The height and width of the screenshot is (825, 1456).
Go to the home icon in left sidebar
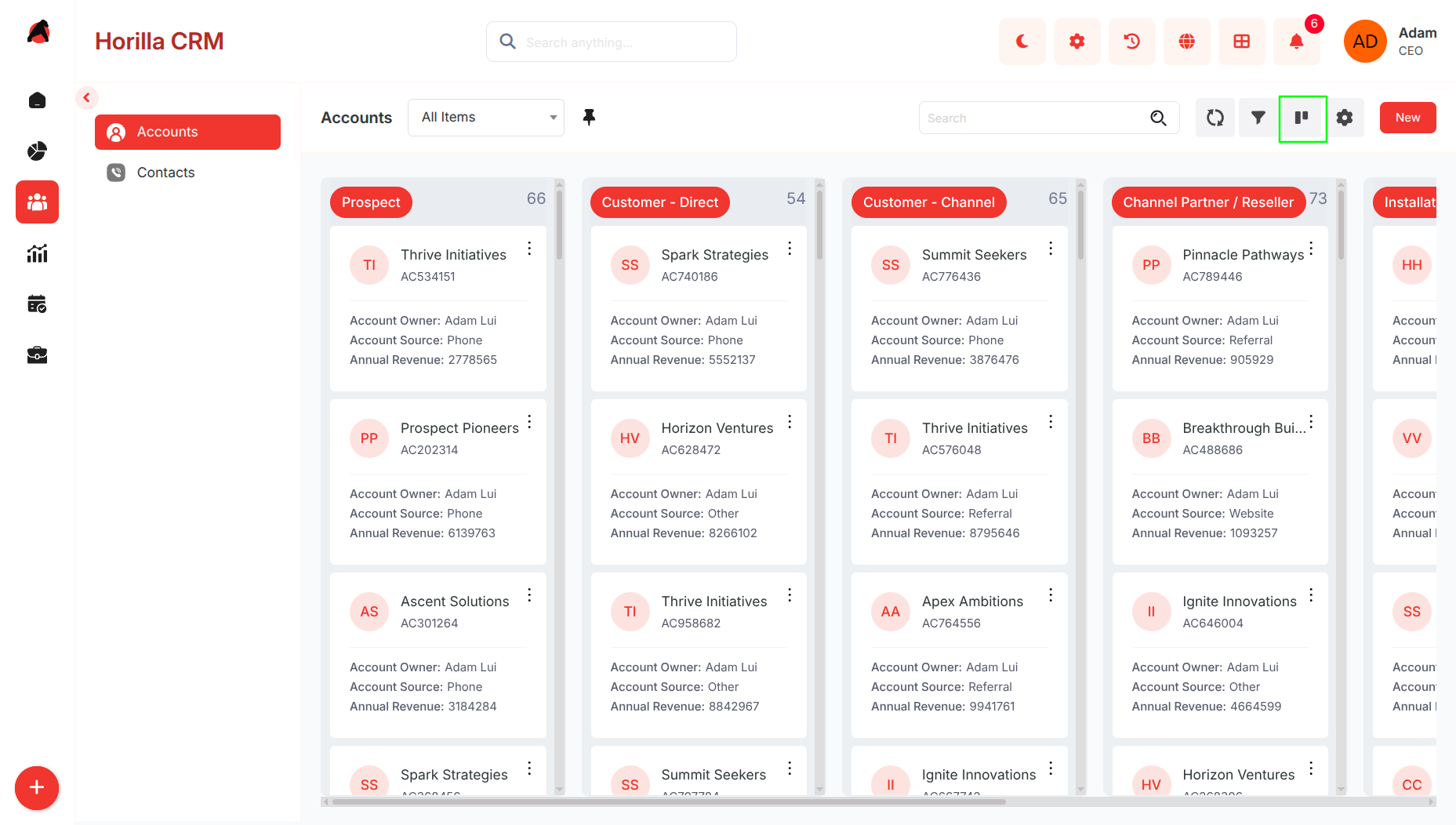(37, 100)
